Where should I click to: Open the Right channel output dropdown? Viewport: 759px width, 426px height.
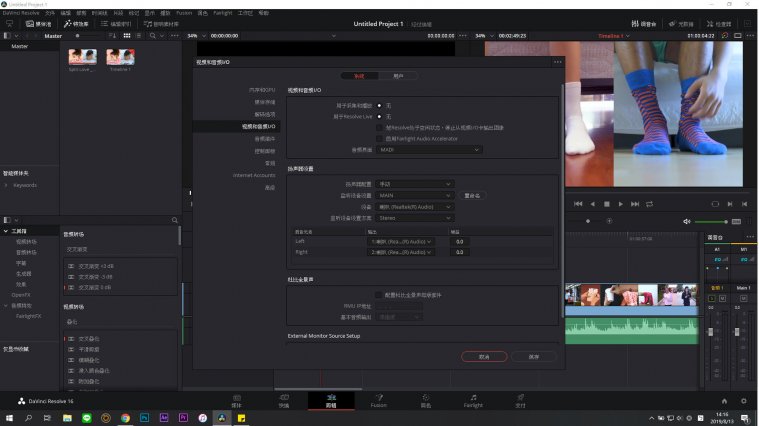[x=401, y=252]
